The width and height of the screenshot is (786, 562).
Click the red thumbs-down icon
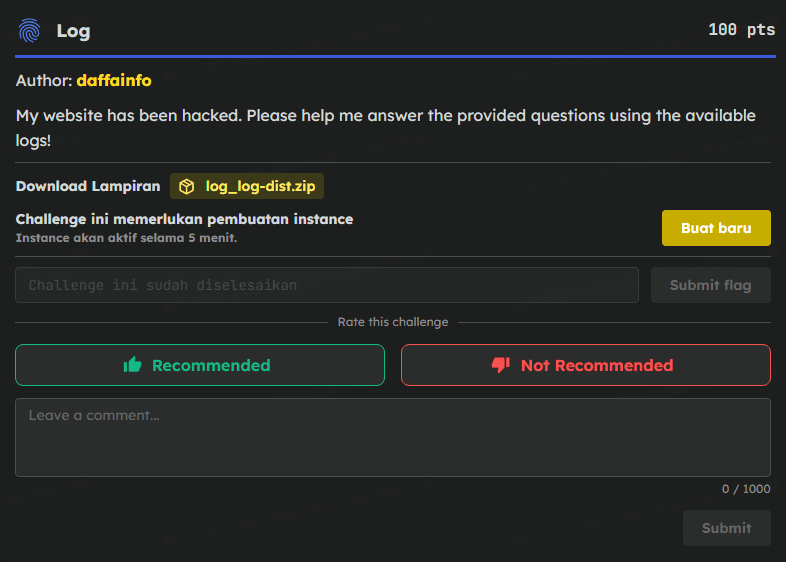pyautogui.click(x=501, y=365)
